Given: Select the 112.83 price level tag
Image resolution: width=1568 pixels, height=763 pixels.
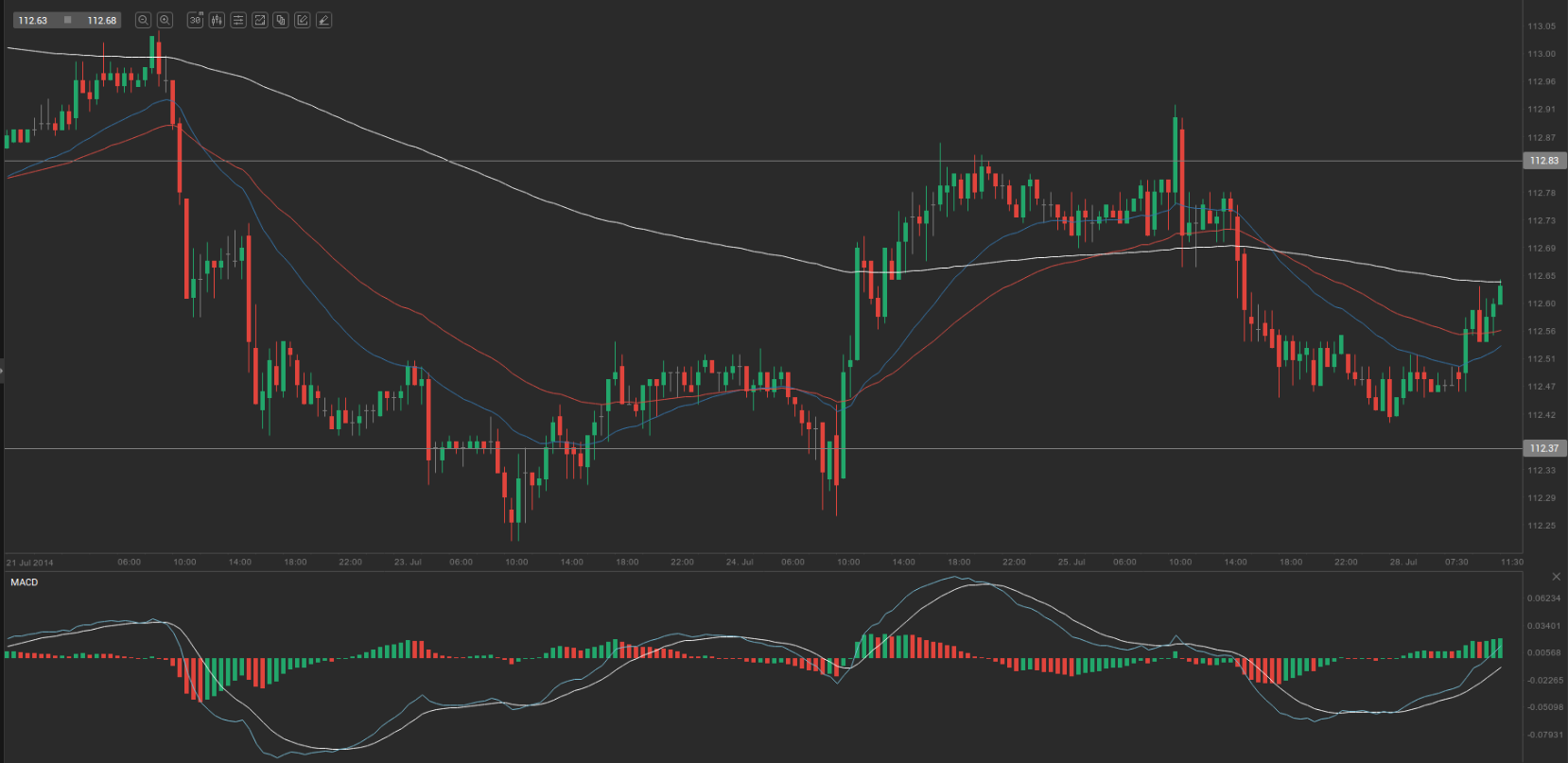Looking at the screenshot, I should (x=1543, y=161).
